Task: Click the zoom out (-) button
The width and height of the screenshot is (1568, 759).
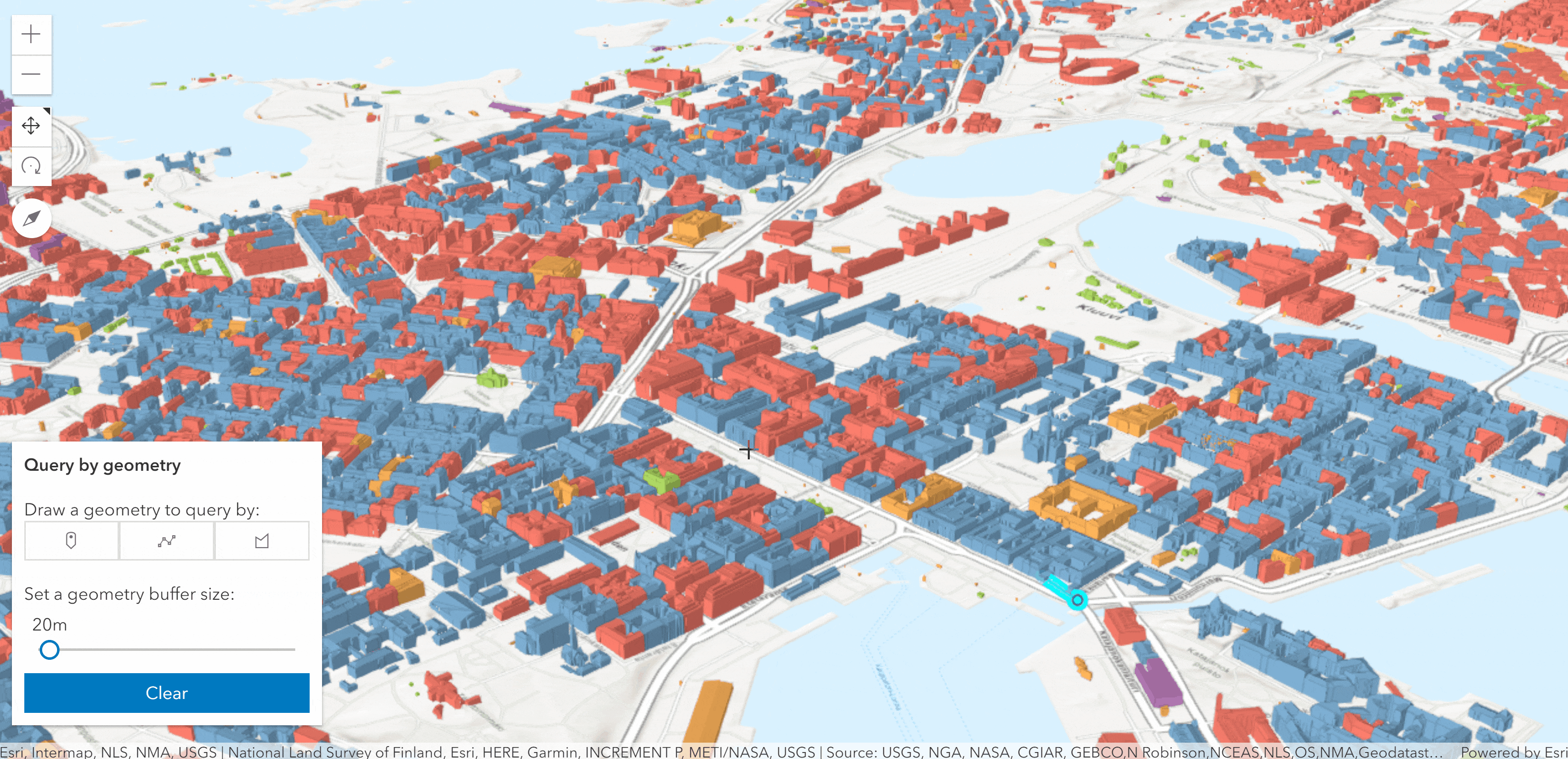Action: pyautogui.click(x=30, y=73)
